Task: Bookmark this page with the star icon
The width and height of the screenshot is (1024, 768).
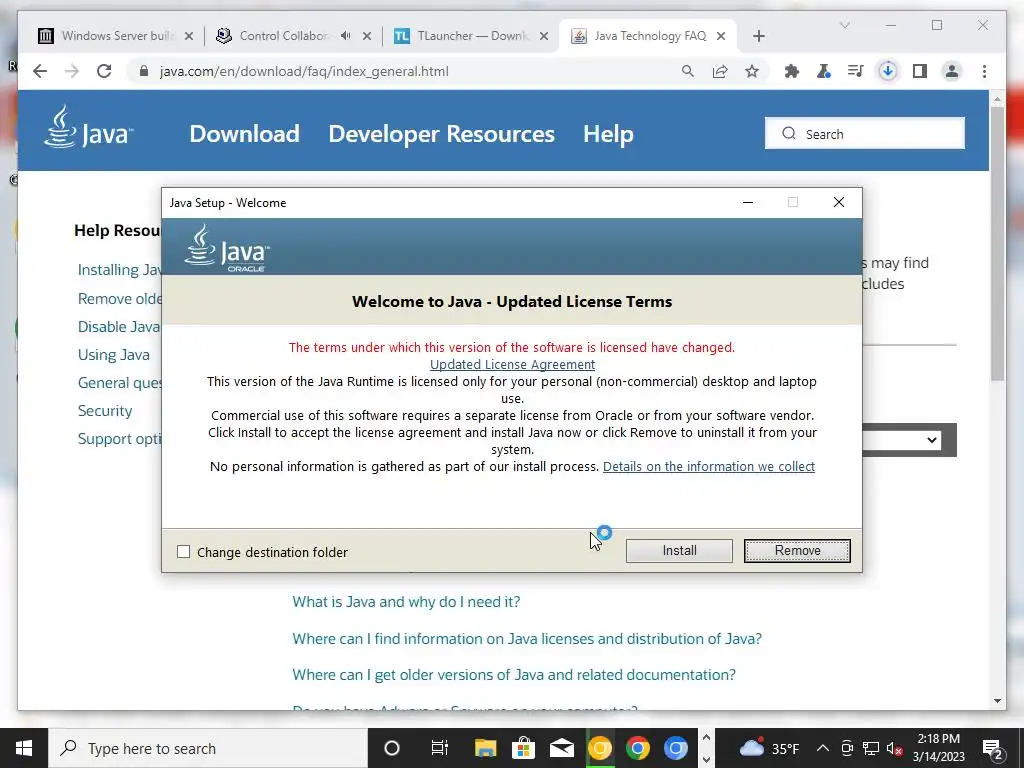Action: click(x=752, y=71)
